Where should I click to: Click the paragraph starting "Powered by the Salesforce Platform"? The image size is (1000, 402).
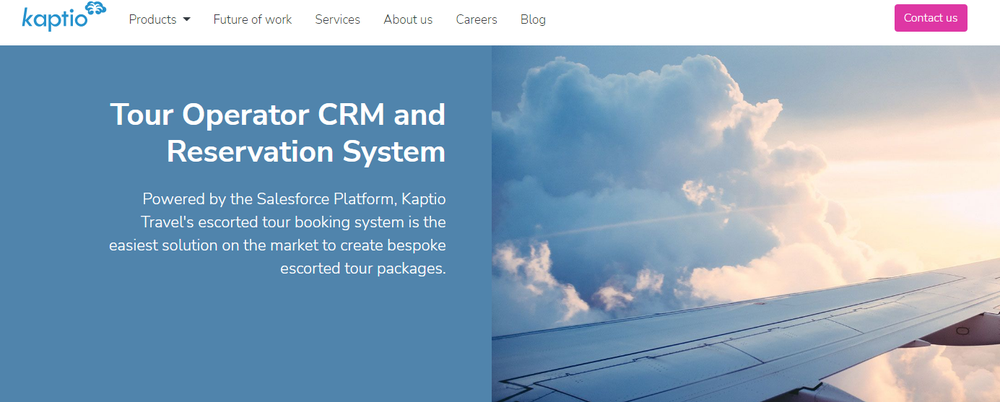tap(277, 234)
